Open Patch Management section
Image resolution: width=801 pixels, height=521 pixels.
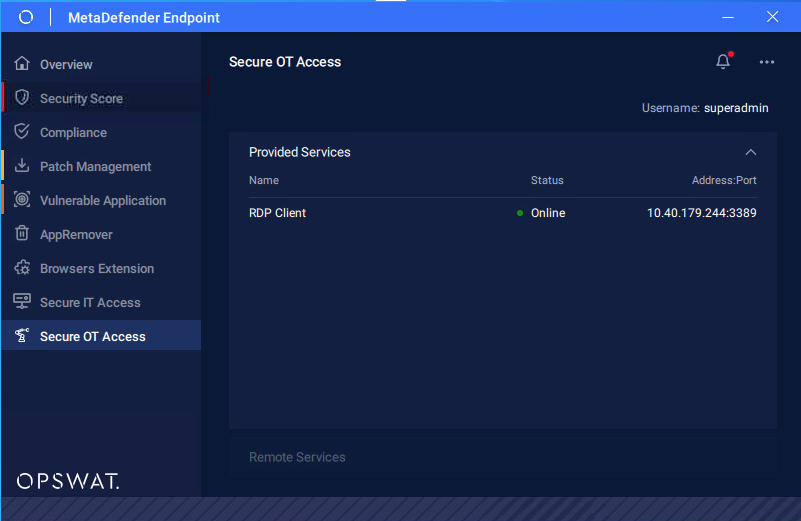(x=101, y=167)
